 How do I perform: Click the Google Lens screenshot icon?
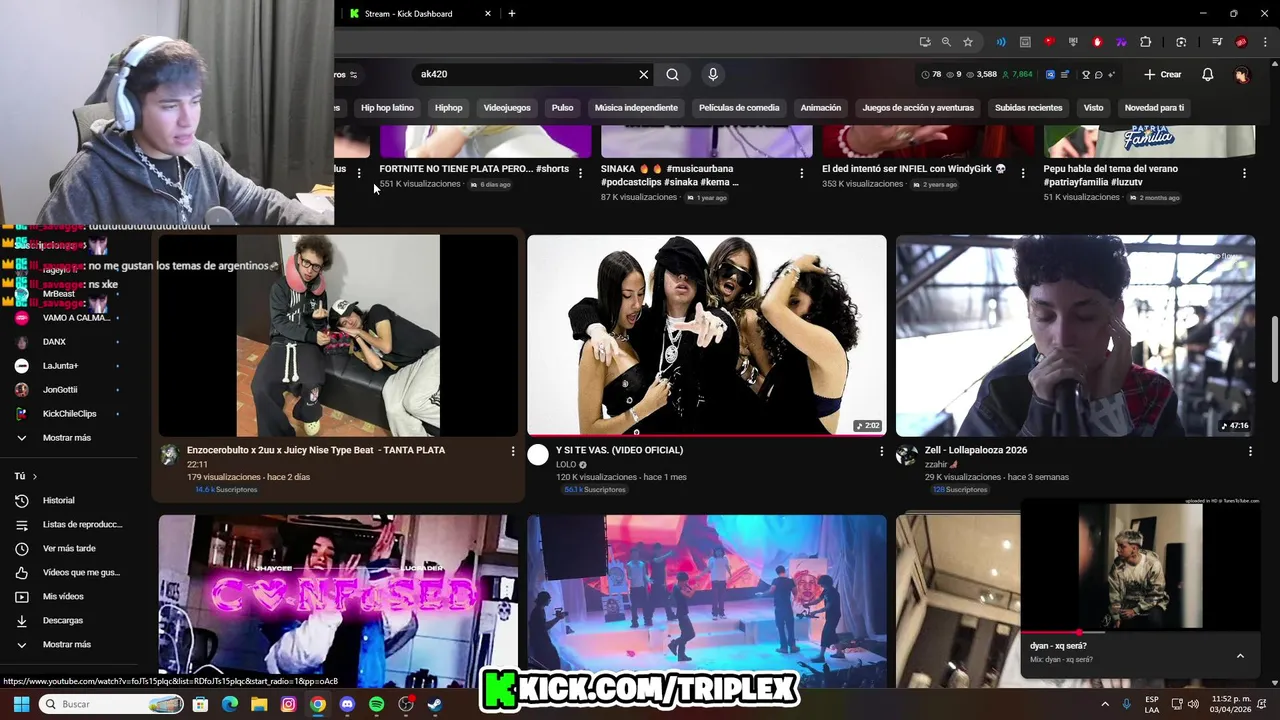[1181, 42]
